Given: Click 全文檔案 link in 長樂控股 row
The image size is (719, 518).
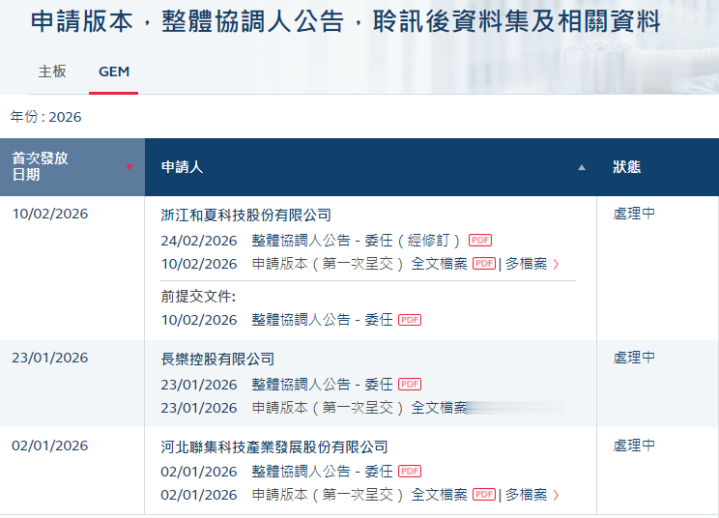Looking at the screenshot, I should [x=439, y=408].
